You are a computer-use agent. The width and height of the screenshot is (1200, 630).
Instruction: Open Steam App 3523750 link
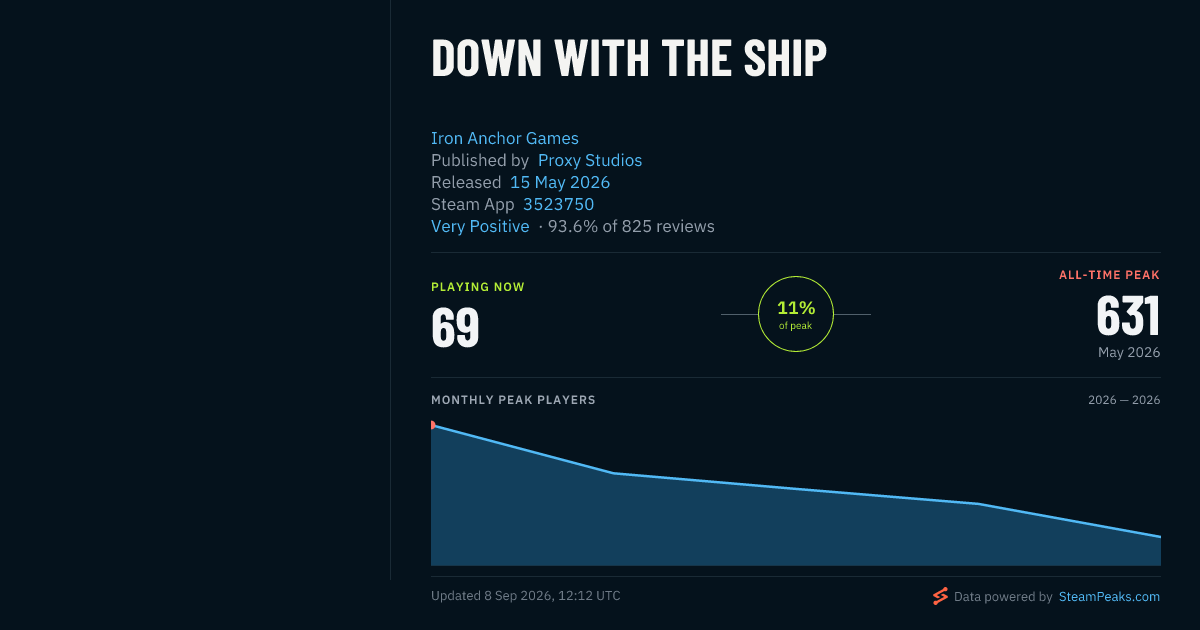558,204
